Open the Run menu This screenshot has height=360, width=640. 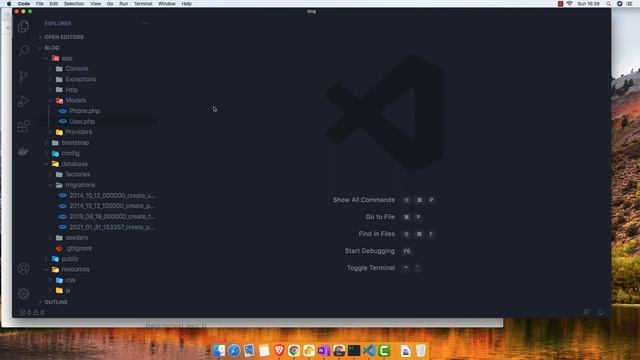123,4
